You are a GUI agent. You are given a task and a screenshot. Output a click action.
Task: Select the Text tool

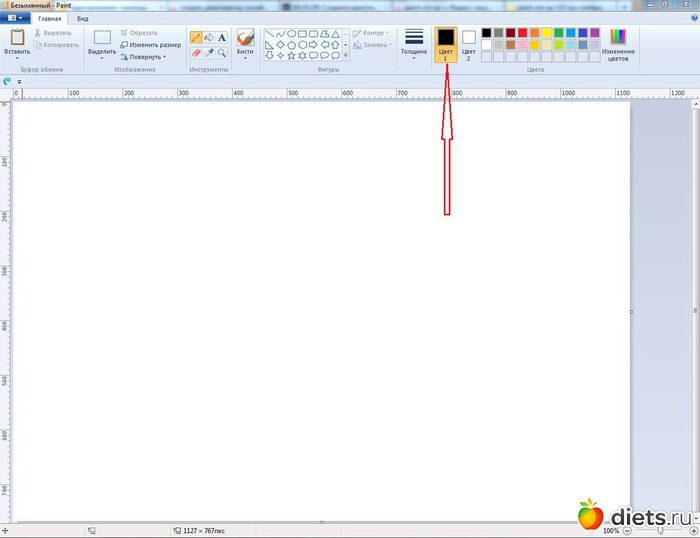[x=222, y=37]
